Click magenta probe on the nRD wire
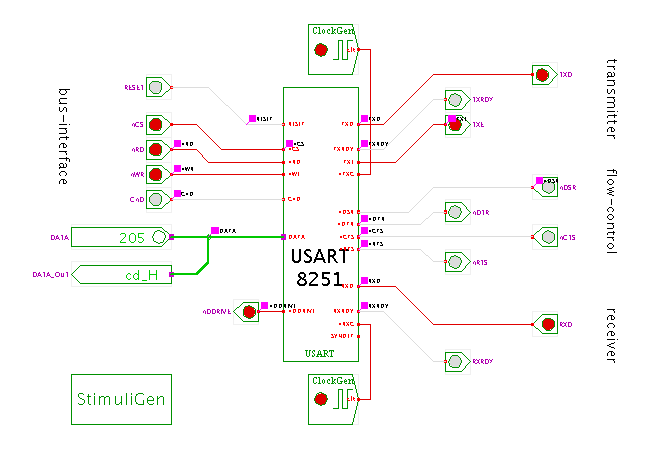650x450 pixels. [177, 143]
